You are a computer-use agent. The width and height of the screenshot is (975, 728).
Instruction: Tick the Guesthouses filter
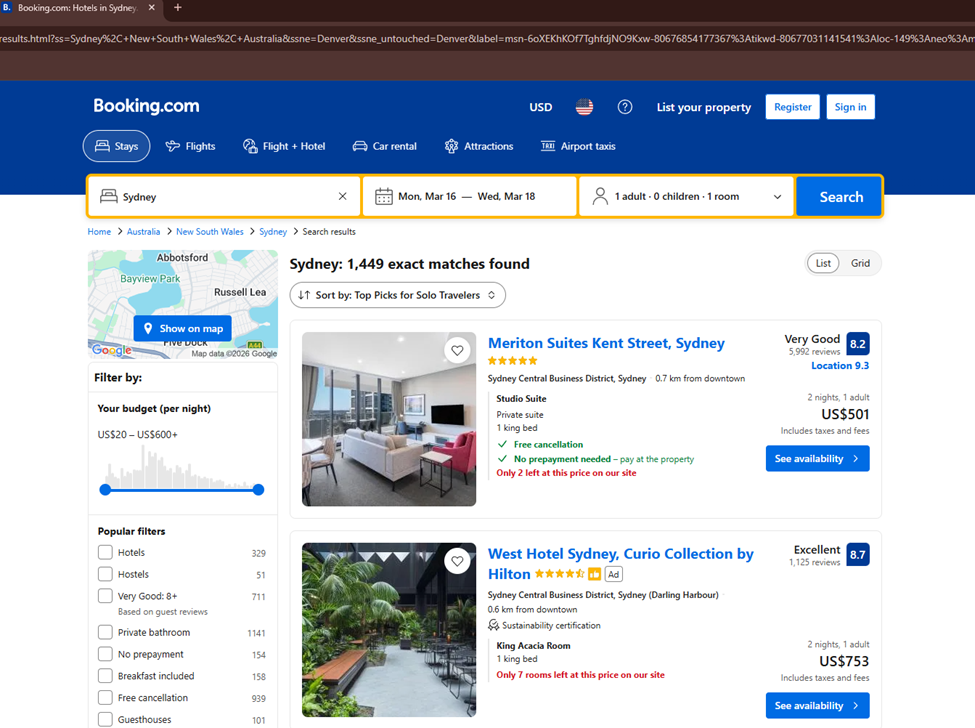pyautogui.click(x=105, y=719)
